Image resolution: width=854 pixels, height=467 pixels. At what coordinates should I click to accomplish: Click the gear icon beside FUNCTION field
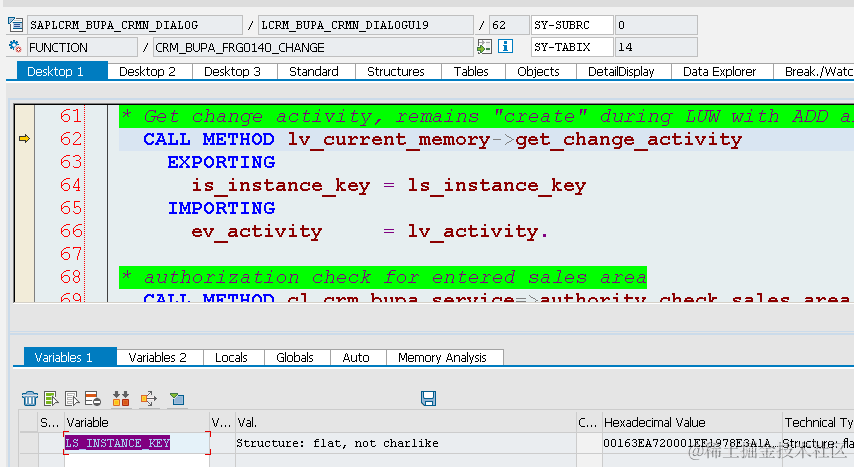pyautogui.click(x=15, y=47)
